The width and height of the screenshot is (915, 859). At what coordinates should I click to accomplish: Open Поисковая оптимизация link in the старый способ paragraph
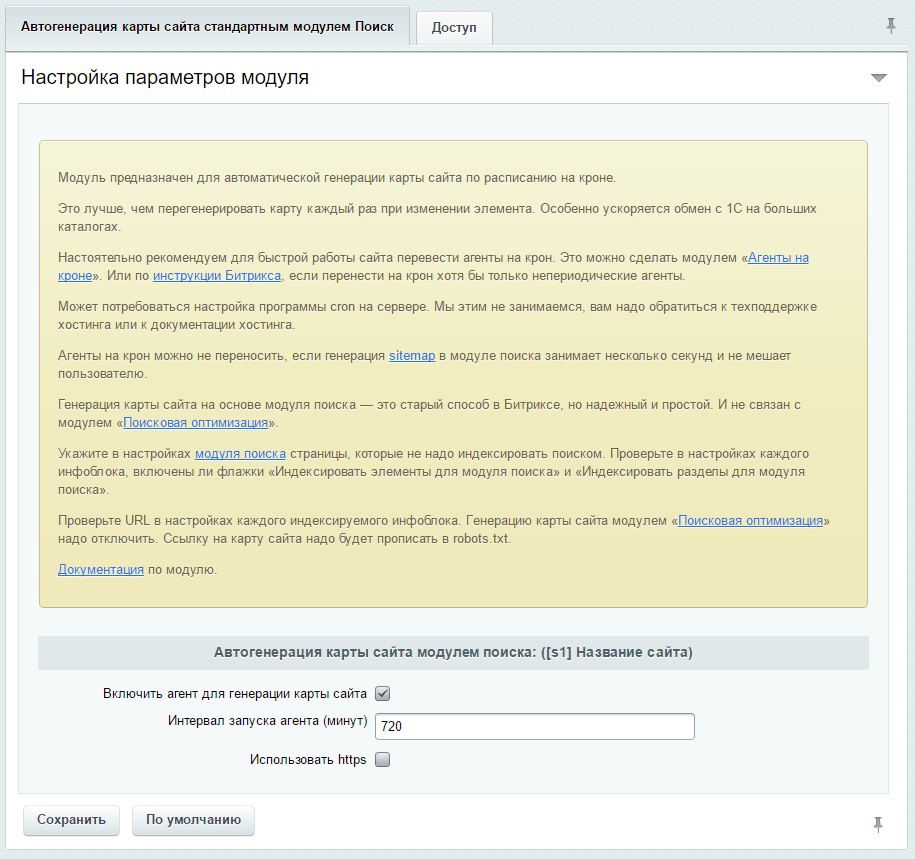point(195,423)
